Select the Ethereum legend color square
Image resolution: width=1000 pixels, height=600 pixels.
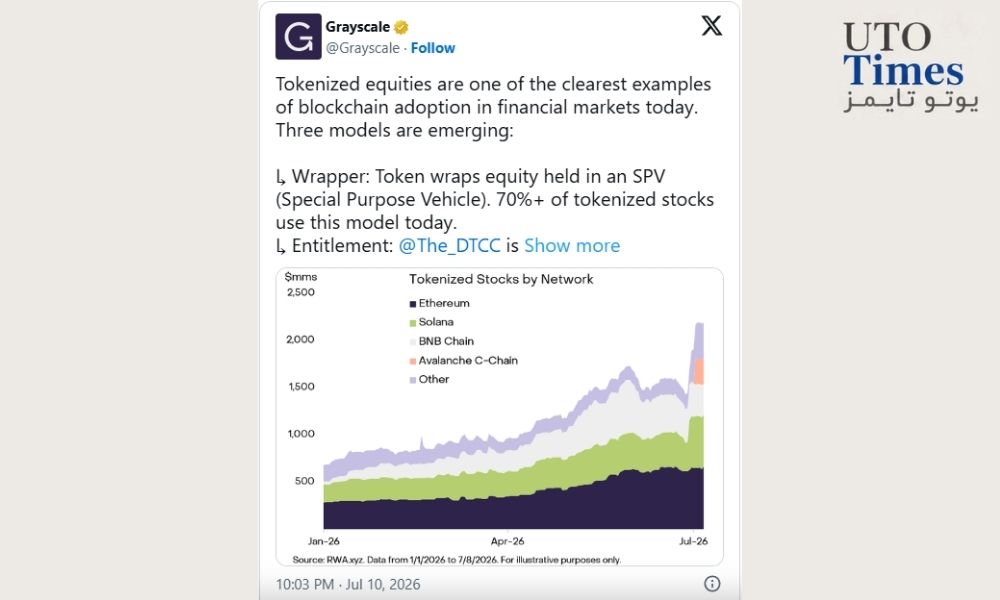pos(413,304)
